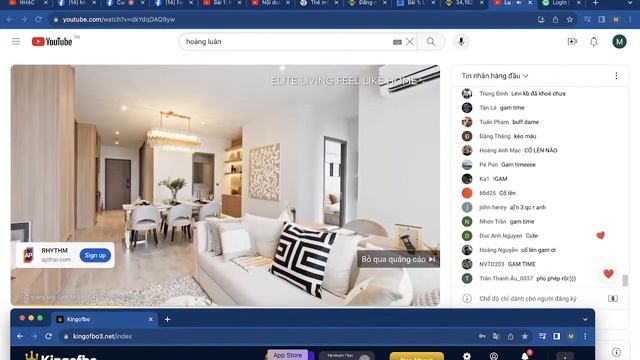The image size is (640, 360).
Task: Click the yellow Kingofbo deposit button
Action: coord(417,356)
